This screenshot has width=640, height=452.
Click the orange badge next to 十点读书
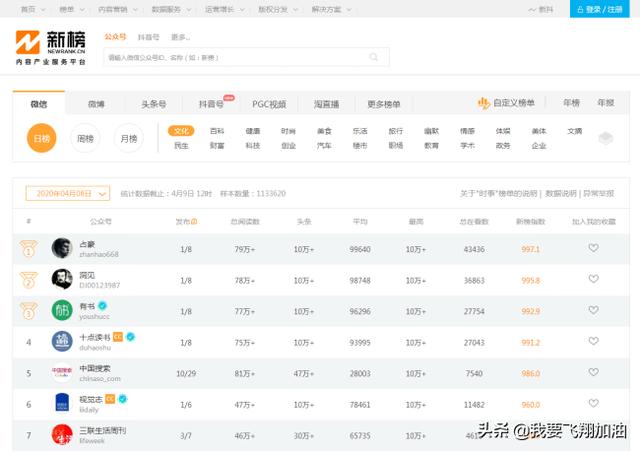tap(118, 337)
